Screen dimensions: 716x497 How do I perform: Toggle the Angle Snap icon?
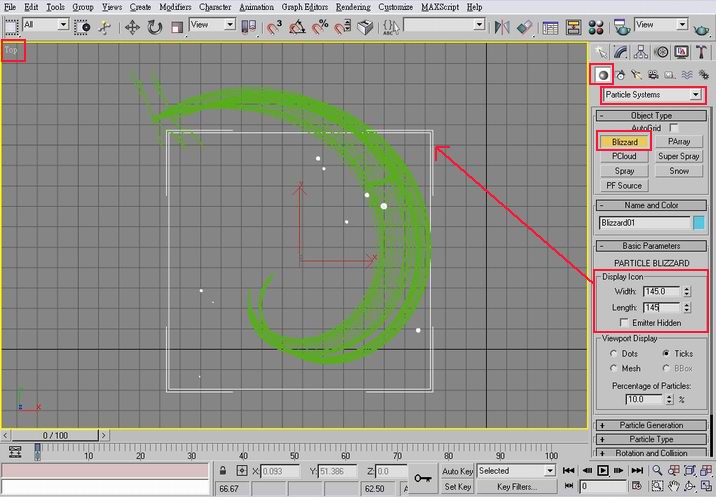tap(297, 27)
